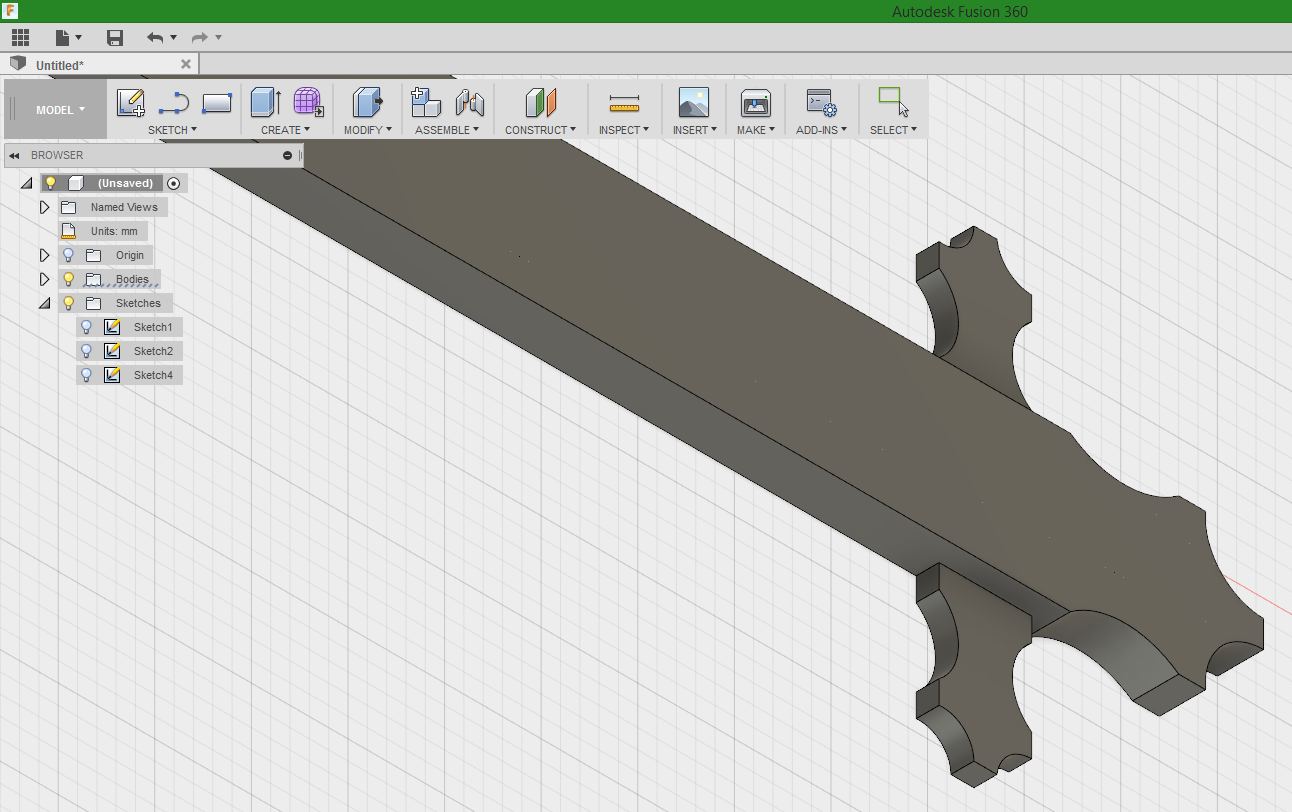Collapse the Browser panel with double arrows
The height and width of the screenshot is (812, 1292).
15,156
